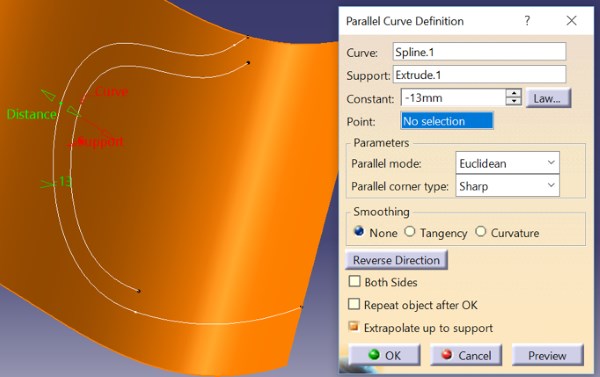Open the Parallel mode Euclidean dropdown
The image size is (600, 377).
click(507, 163)
